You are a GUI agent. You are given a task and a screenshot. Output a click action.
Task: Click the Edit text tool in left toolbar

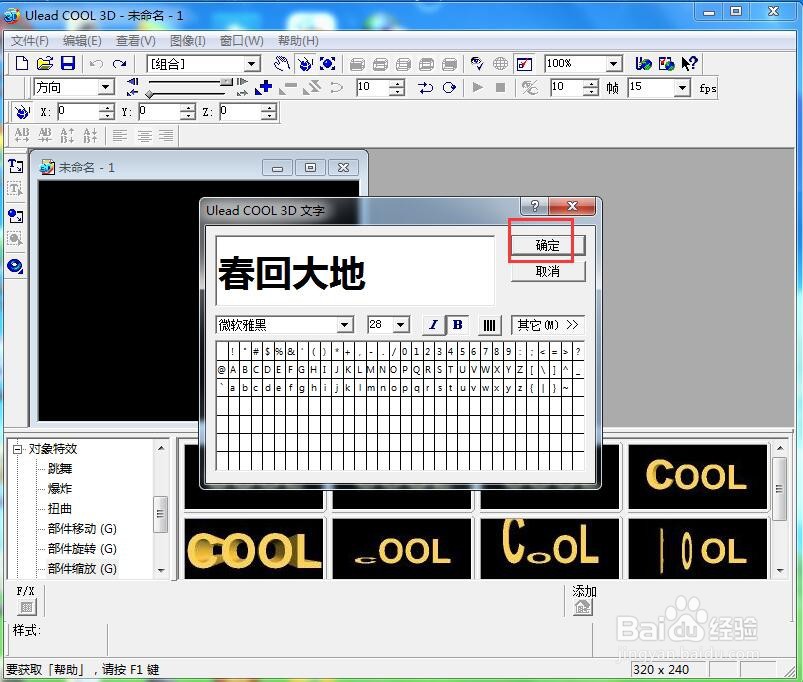(15, 189)
